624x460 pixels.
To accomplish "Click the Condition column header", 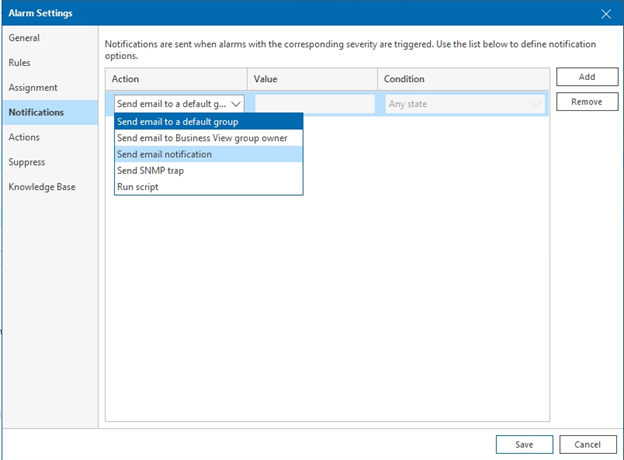I will click(463, 79).
